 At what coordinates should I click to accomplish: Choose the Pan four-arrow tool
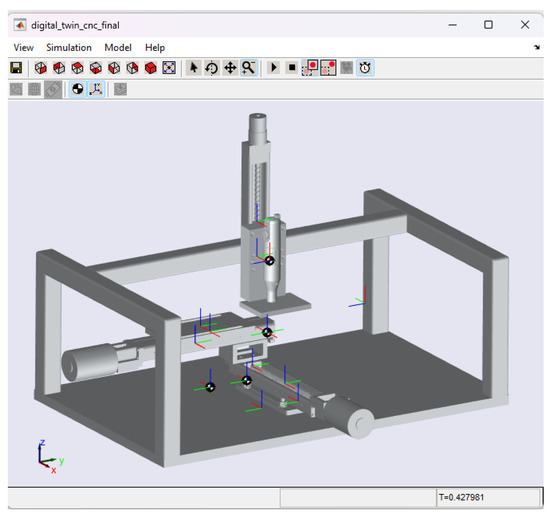pyautogui.click(x=230, y=68)
